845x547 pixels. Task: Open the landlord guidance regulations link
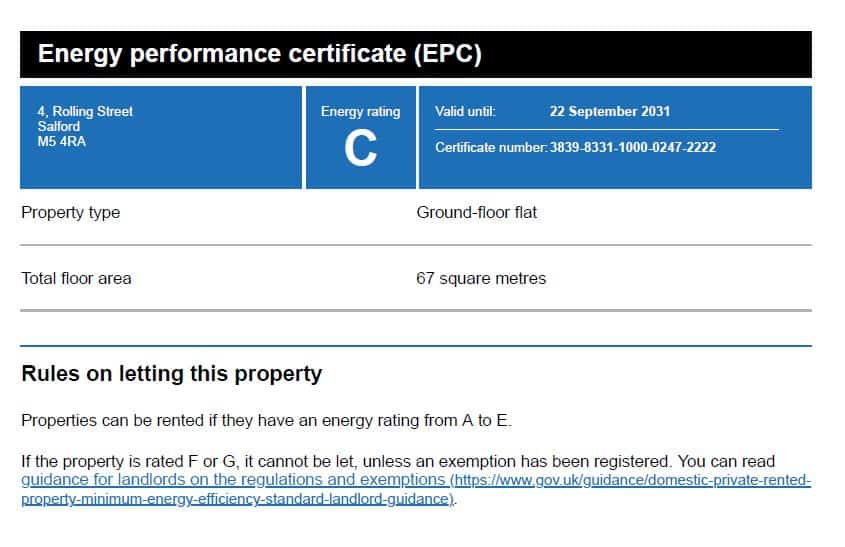pyautogui.click(x=232, y=480)
